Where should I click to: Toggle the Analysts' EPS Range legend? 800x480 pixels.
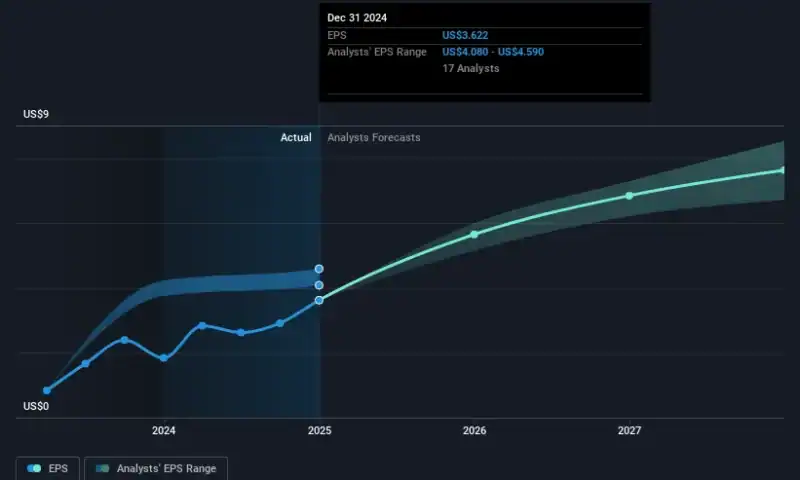pyautogui.click(x=156, y=468)
